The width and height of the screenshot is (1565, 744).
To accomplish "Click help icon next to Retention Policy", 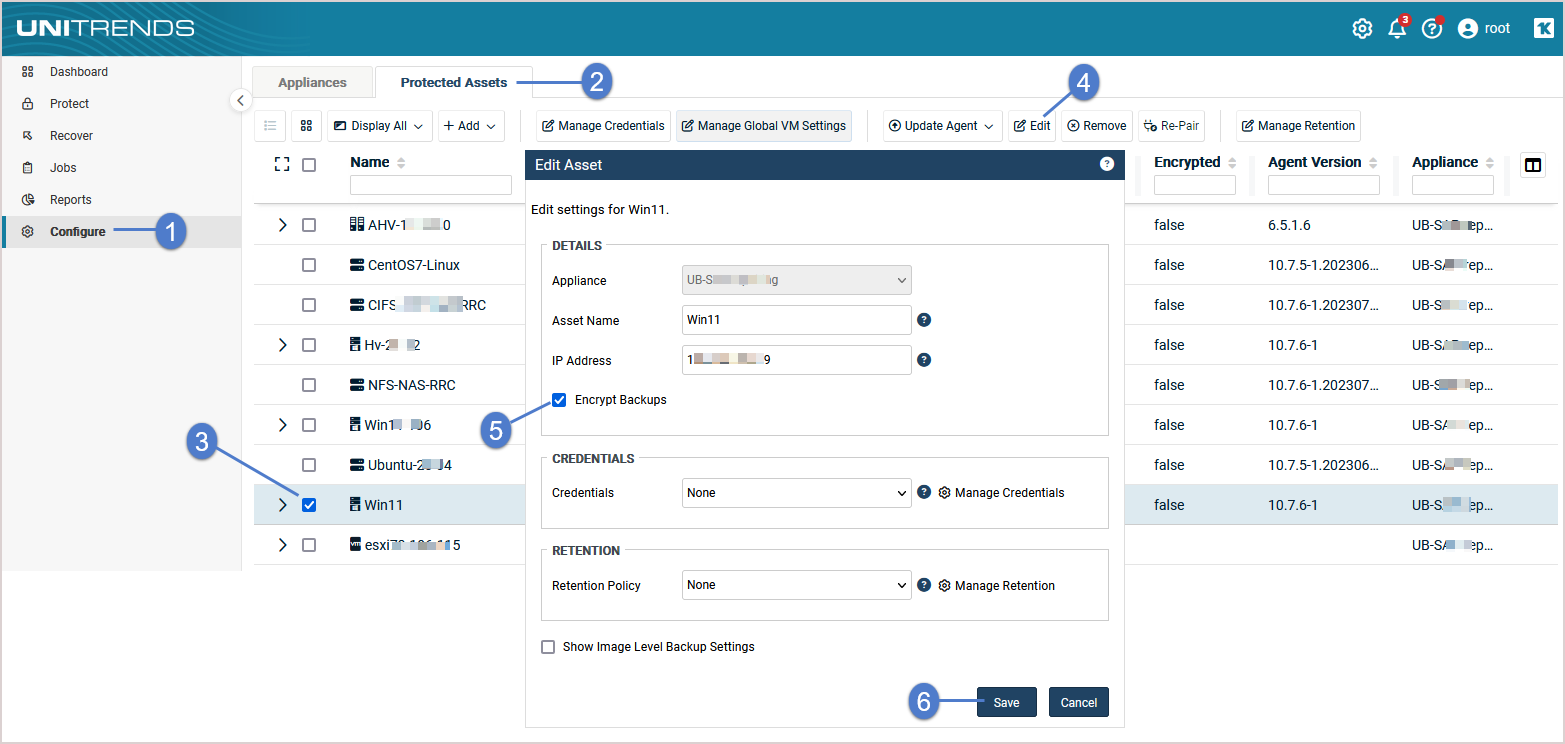I will coord(924,585).
